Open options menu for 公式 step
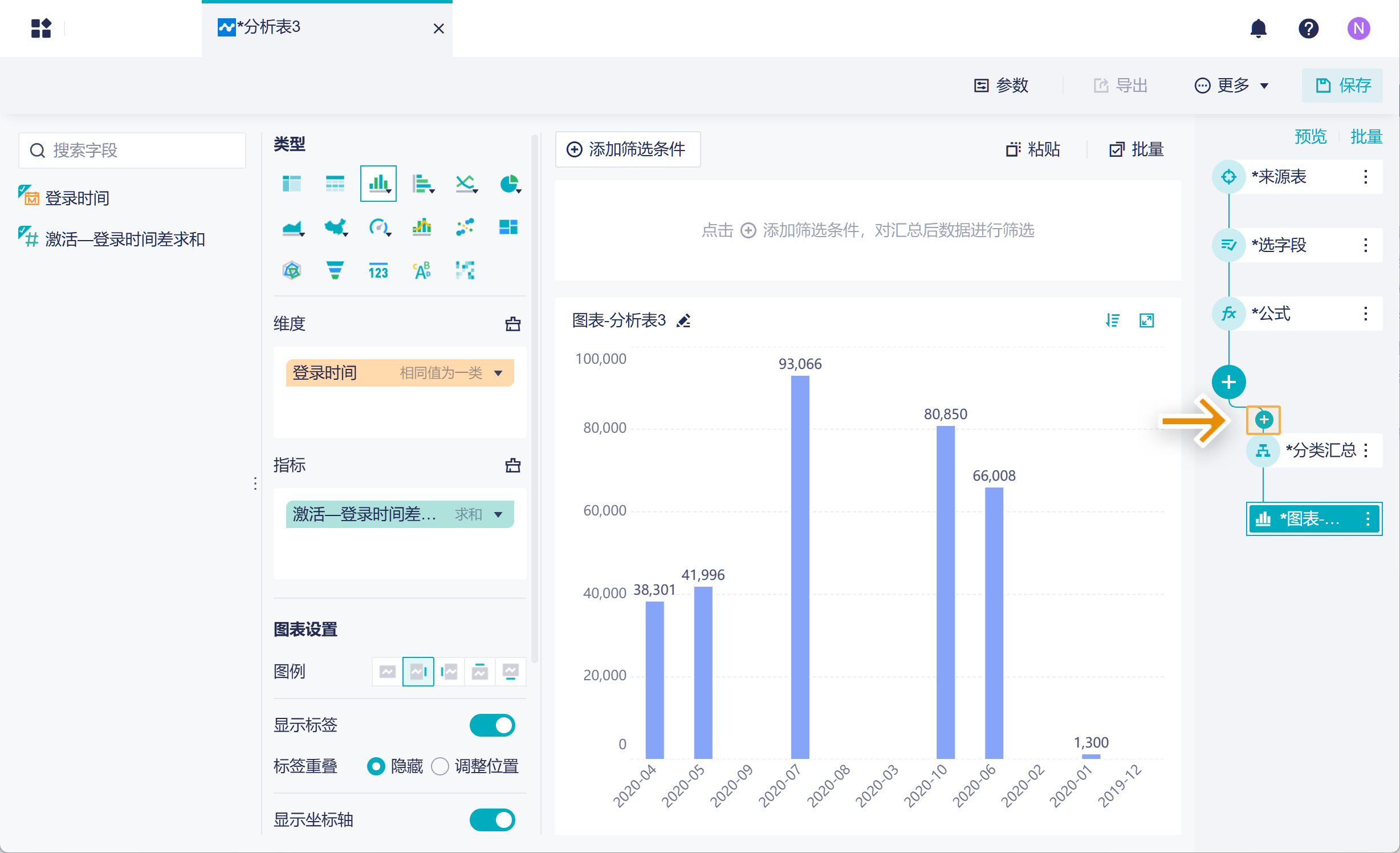 pos(1365,314)
